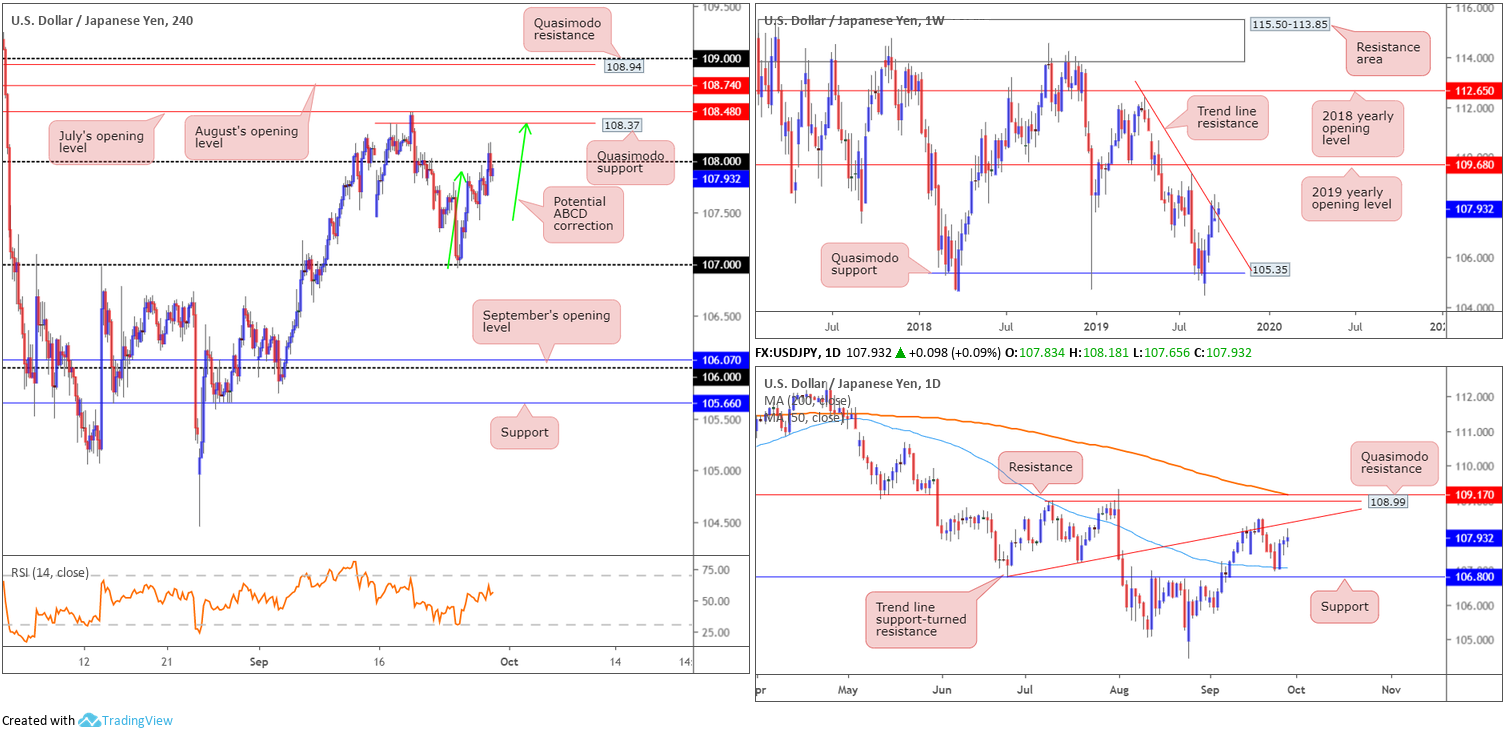Click the 'July's opening level' callout

pyautogui.click(x=99, y=142)
